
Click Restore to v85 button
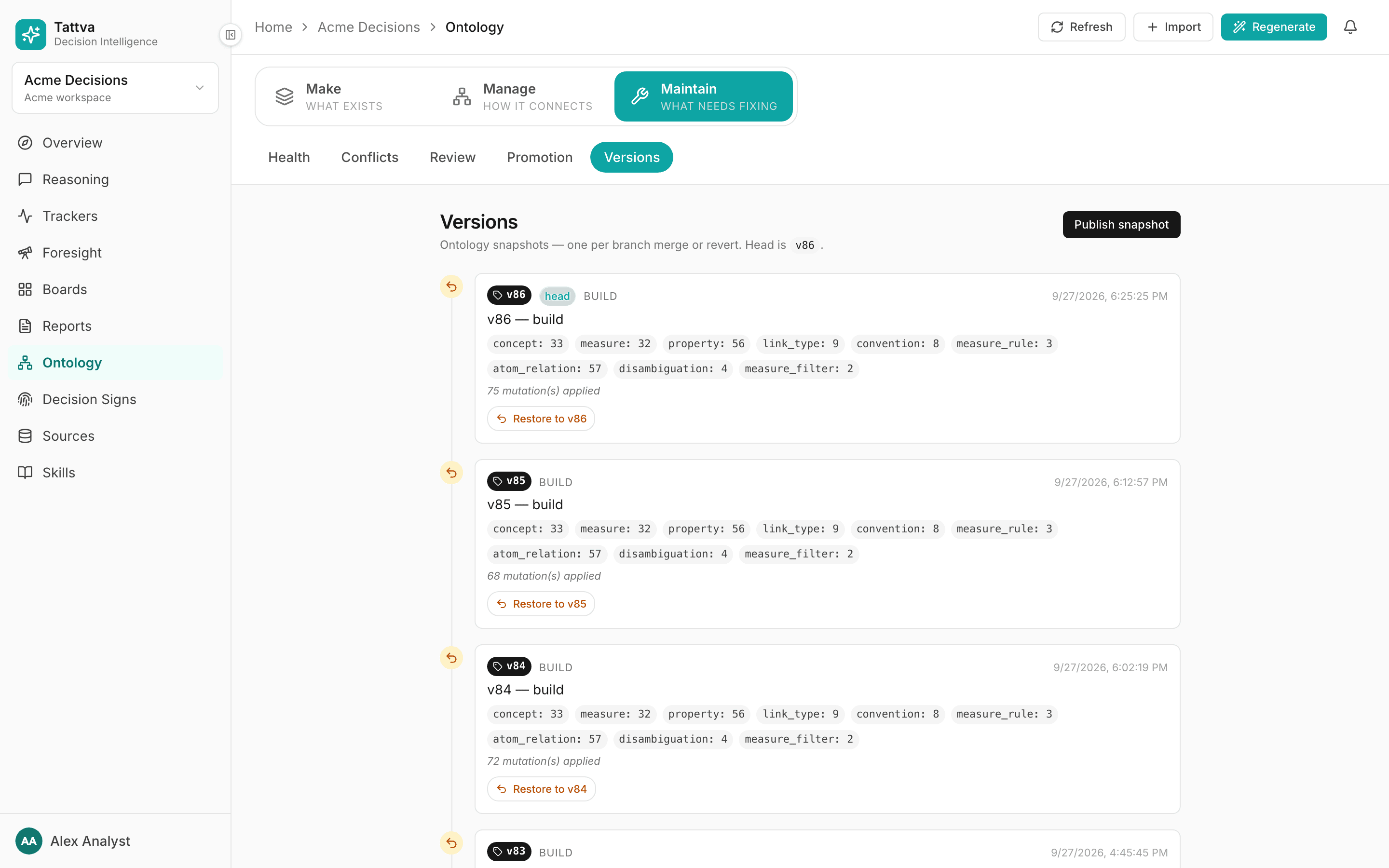click(x=541, y=604)
